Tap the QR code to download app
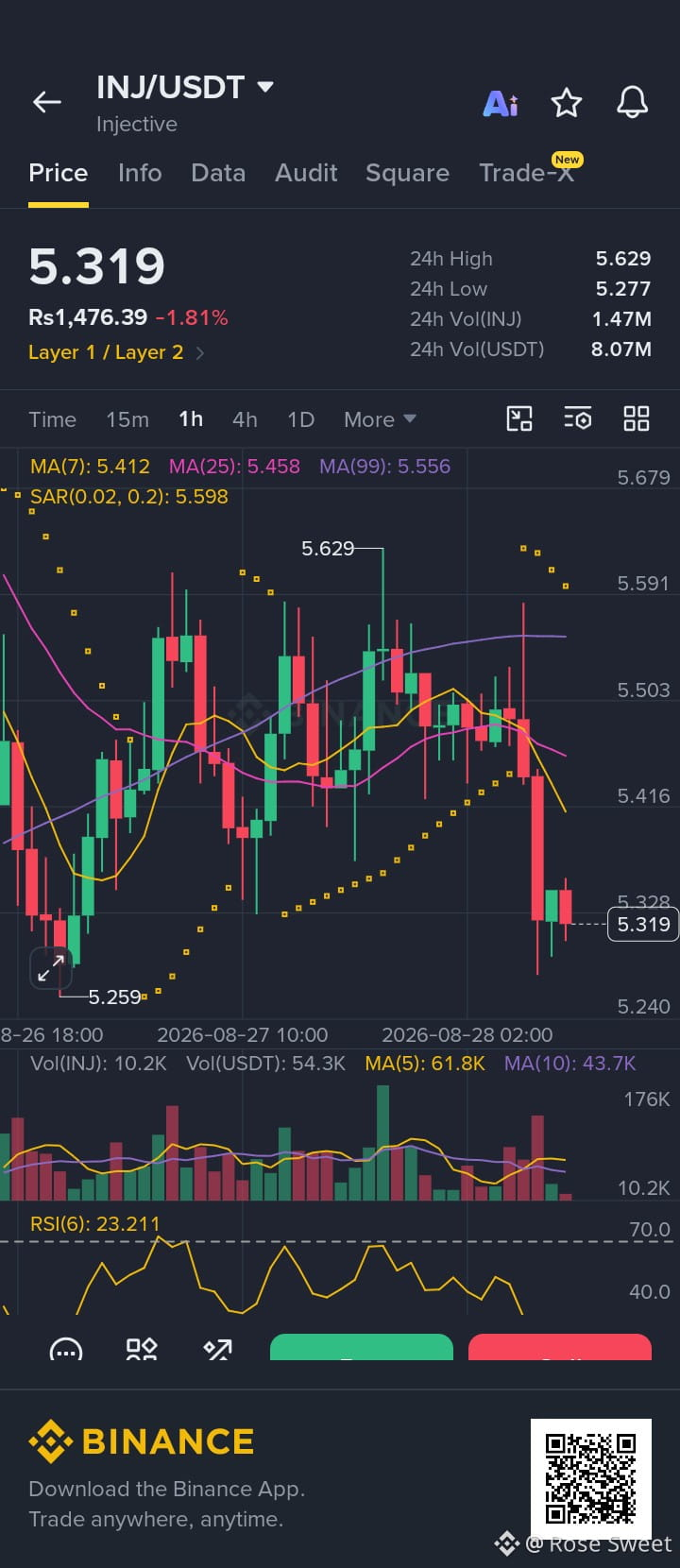Image resolution: width=680 pixels, height=1568 pixels. [591, 1478]
